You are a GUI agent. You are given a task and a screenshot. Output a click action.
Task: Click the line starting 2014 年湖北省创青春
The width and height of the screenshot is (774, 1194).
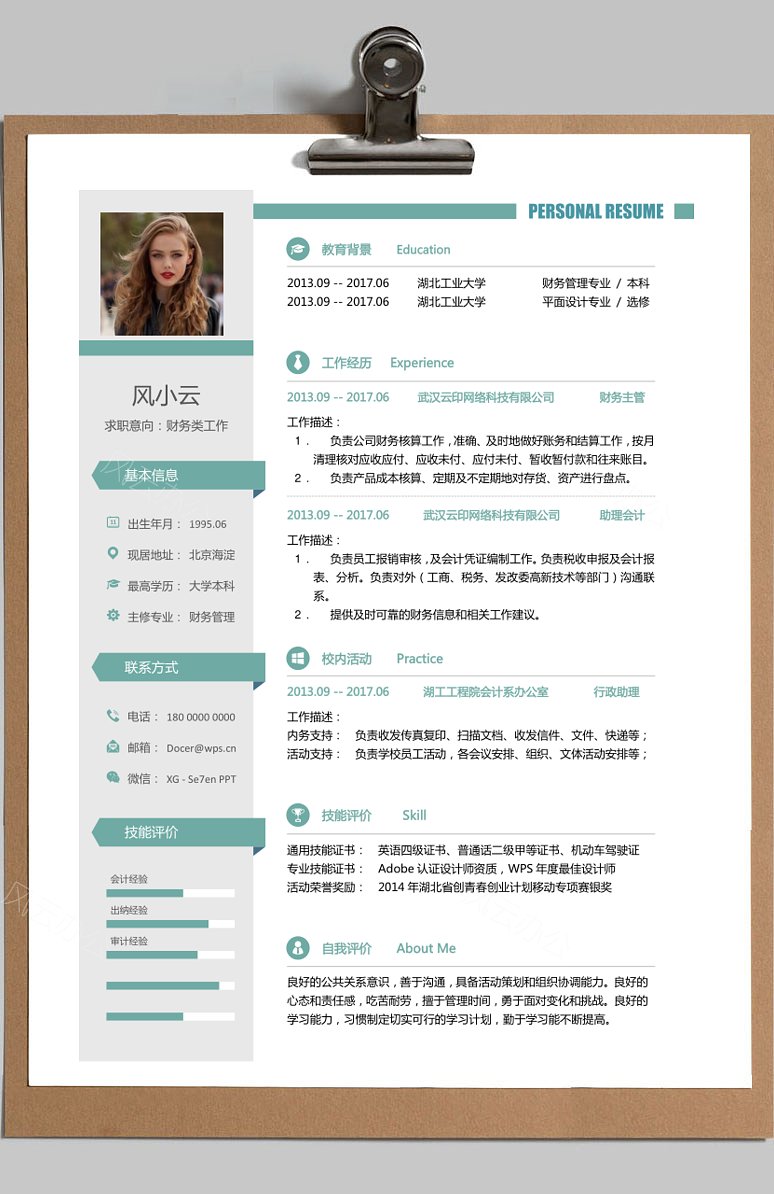[494, 888]
